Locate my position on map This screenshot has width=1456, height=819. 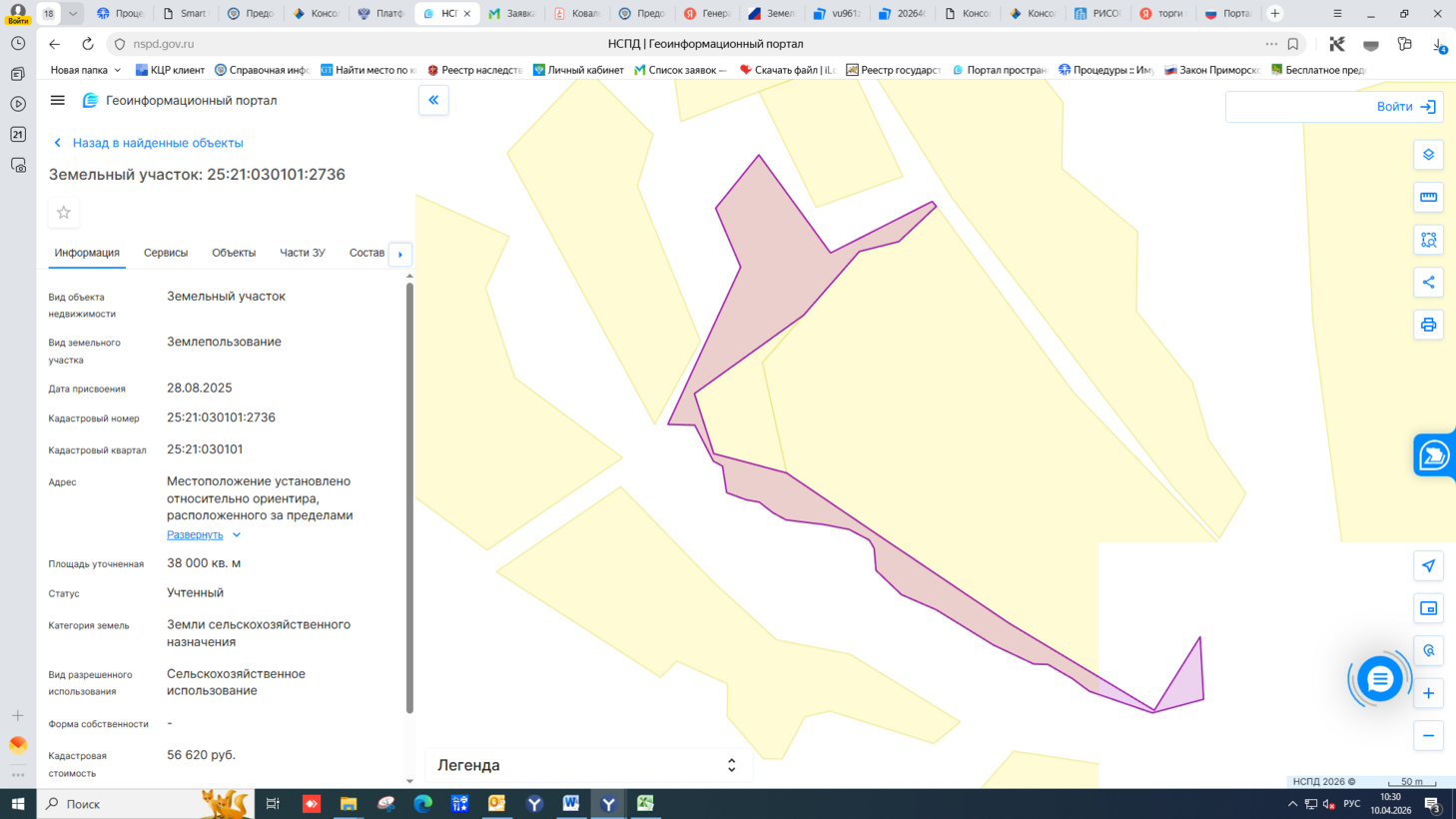tap(1428, 566)
